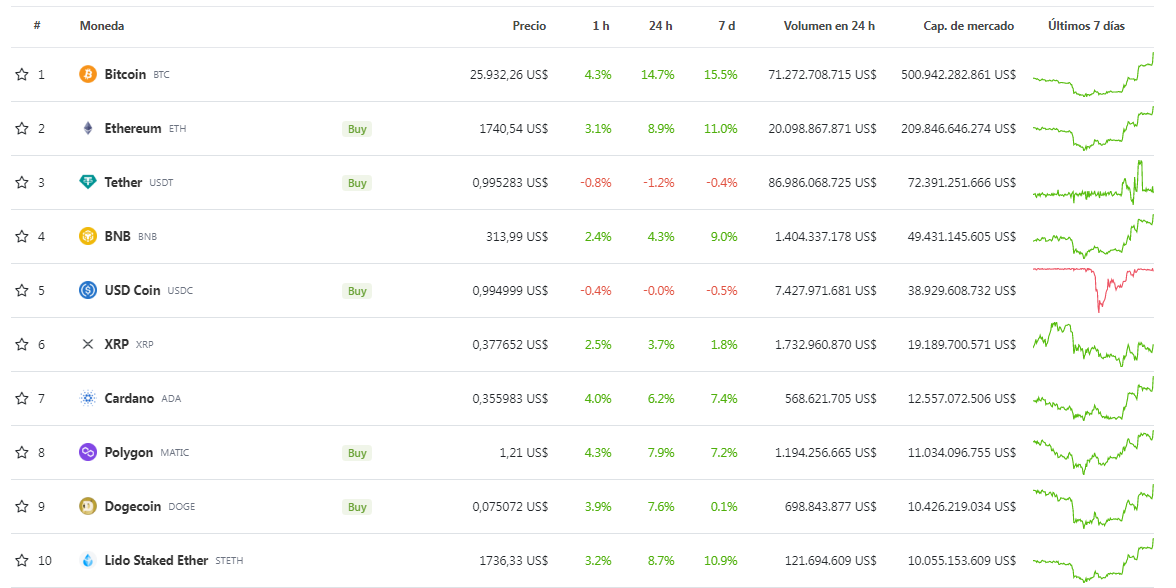This screenshot has height=588, width=1176.
Task: Click the Lido Staked Ether logo icon
Action: tap(88, 560)
